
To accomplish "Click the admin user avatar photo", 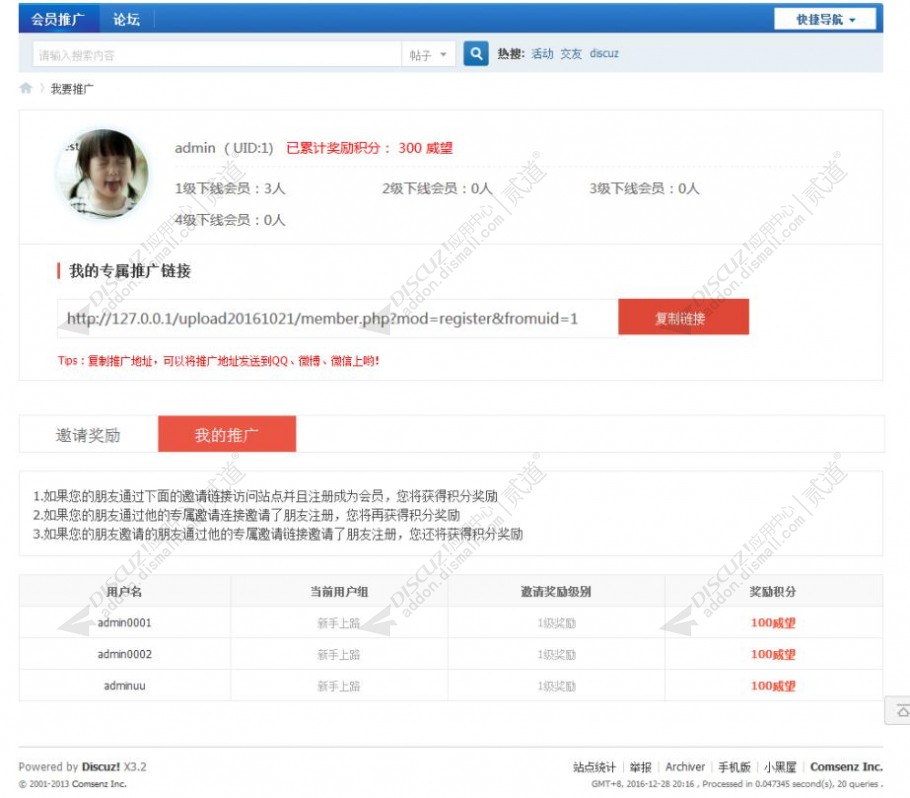I will coord(102,174).
